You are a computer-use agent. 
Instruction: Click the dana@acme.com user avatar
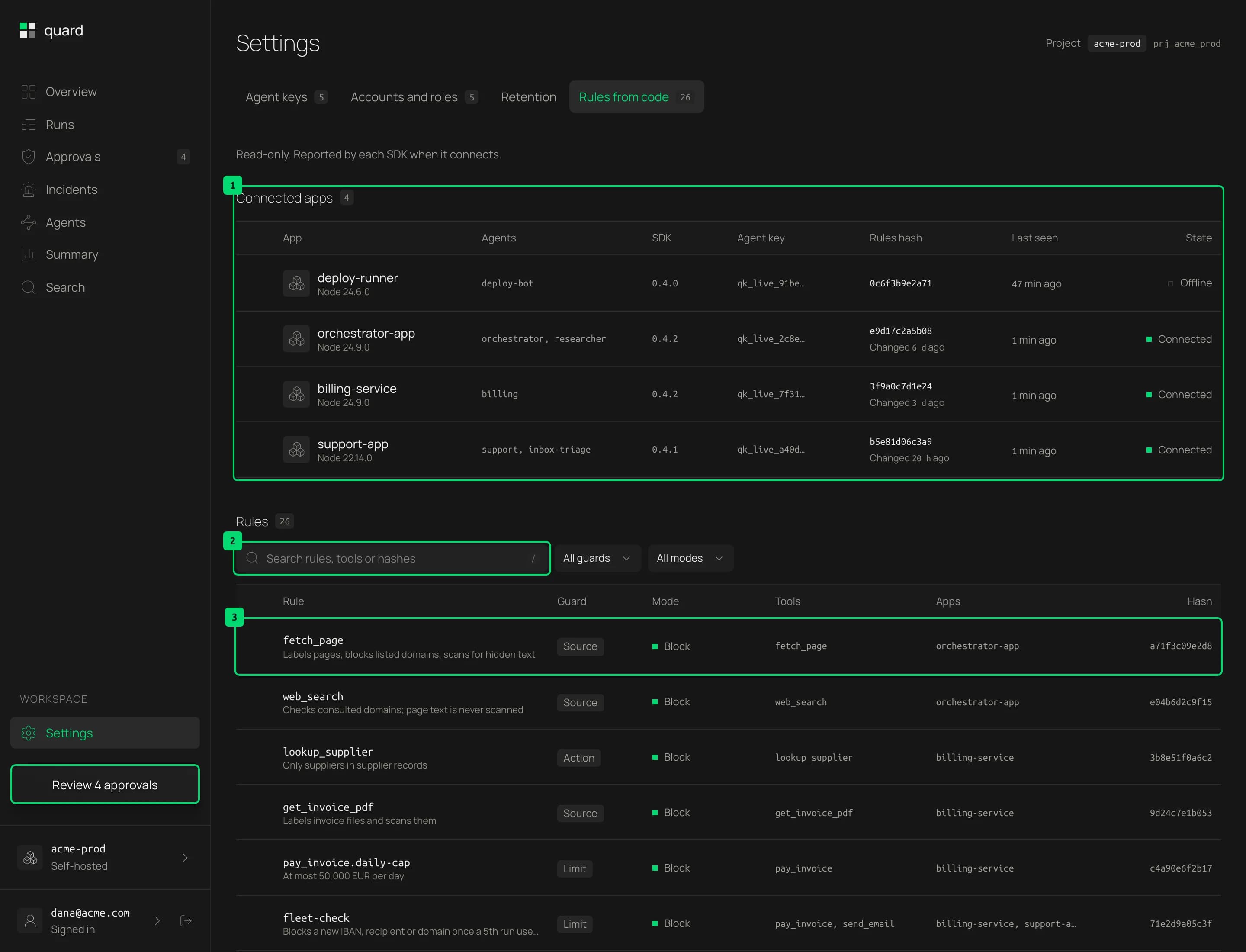[x=30, y=921]
